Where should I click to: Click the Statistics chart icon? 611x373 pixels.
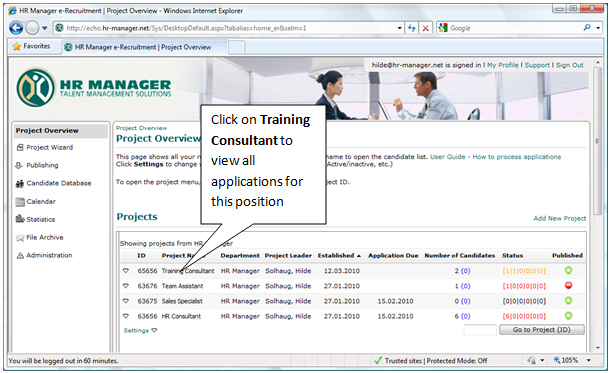pos(20,219)
